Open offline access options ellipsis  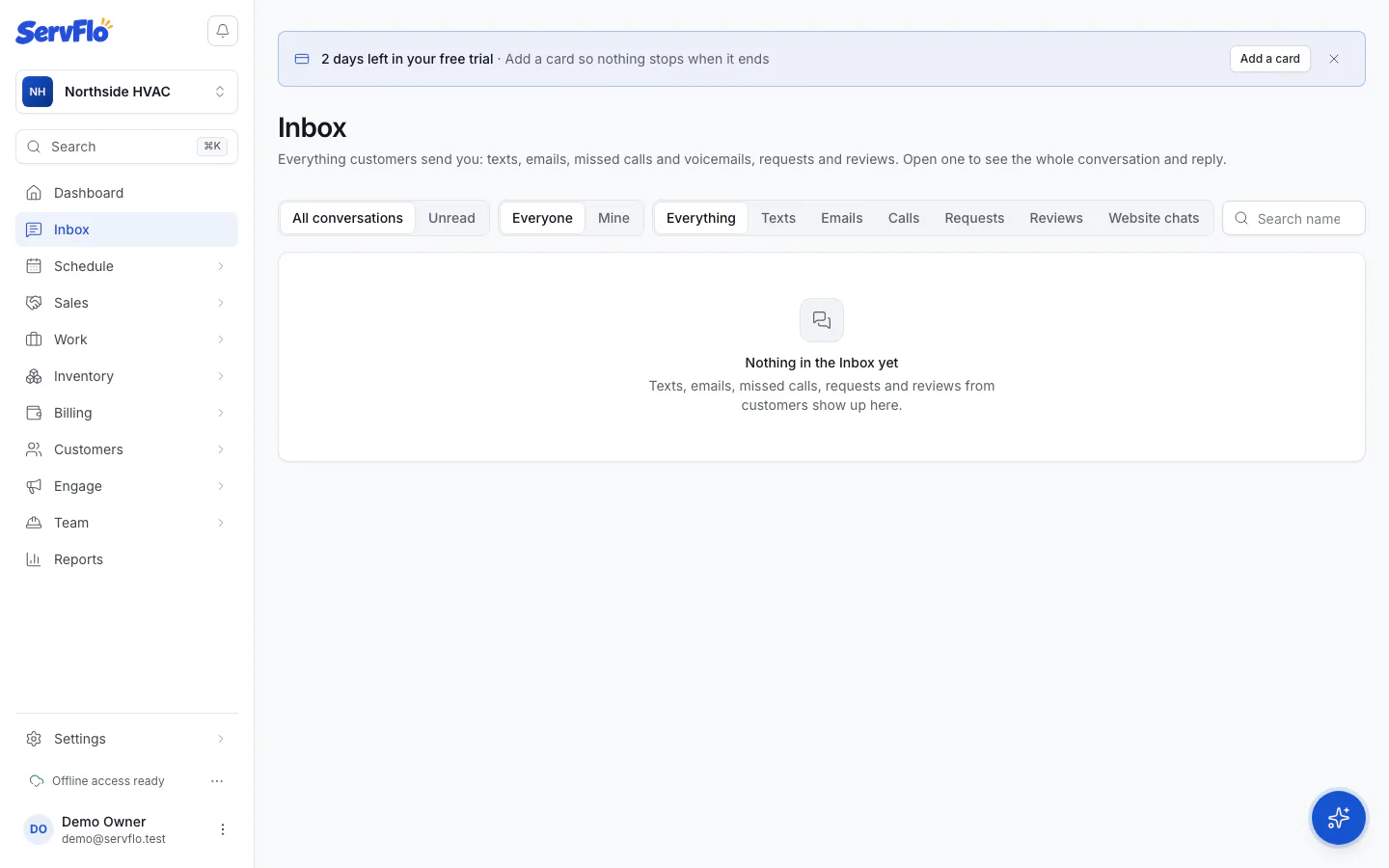[x=217, y=781]
